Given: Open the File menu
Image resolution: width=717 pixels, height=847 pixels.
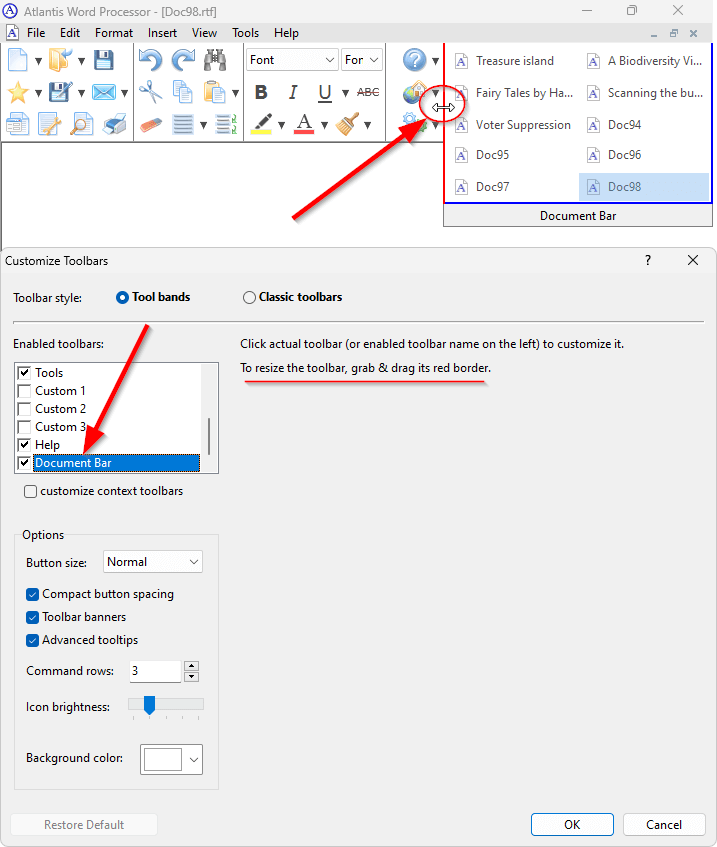Looking at the screenshot, I should coord(36,33).
